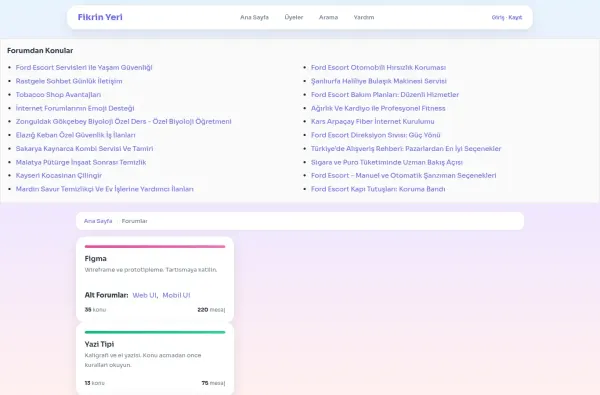Image resolution: width=600 pixels, height=395 pixels.
Task: Open topic Zonguldak Gökçebey Biyoloji Özel Ders
Action: (124, 121)
